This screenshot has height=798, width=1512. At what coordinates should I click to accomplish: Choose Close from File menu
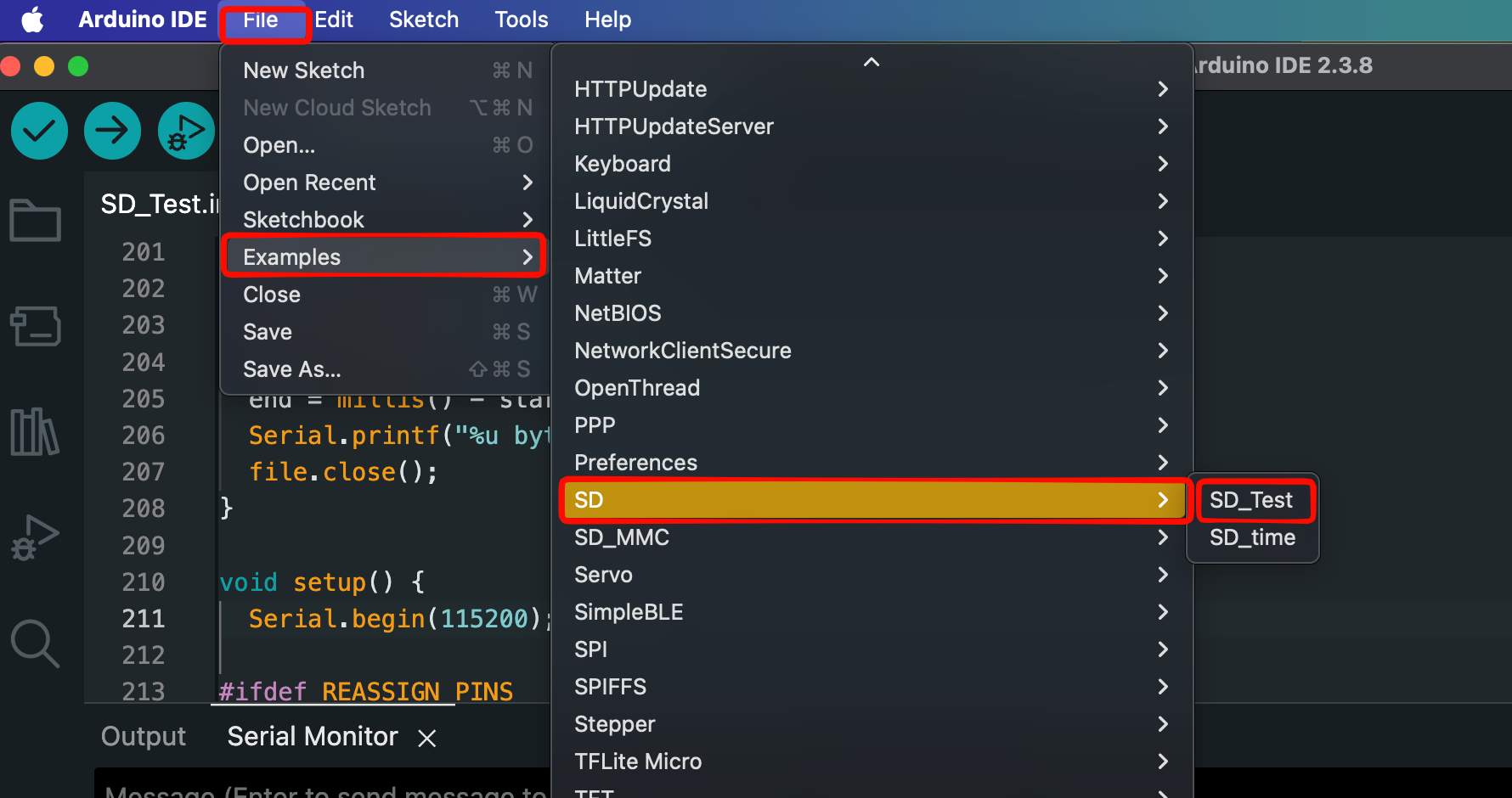point(385,295)
